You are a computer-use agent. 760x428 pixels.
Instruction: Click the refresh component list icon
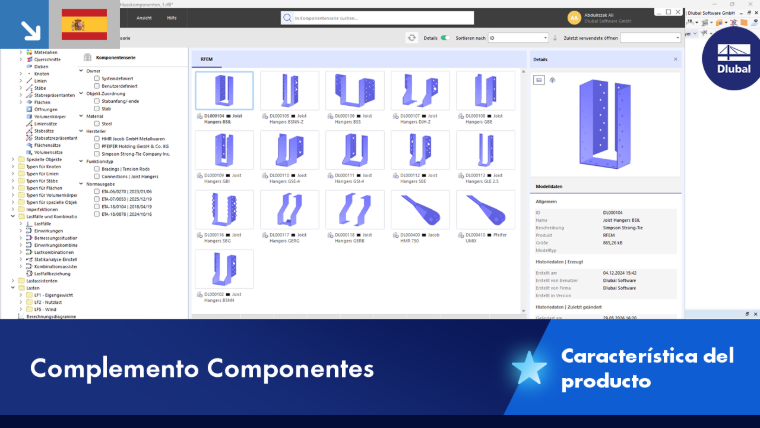pos(412,38)
